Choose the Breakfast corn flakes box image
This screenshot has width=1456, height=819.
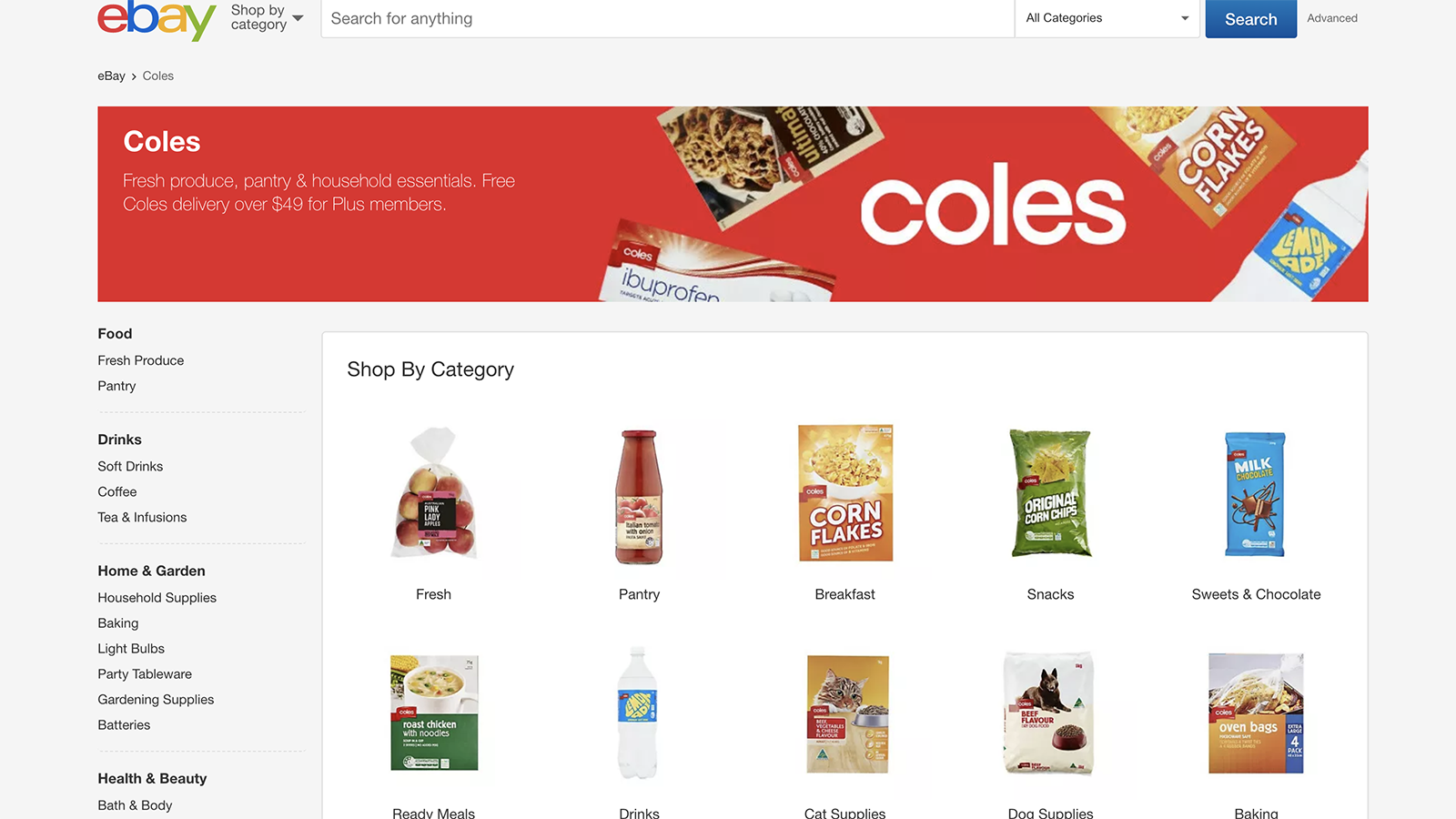pos(845,492)
